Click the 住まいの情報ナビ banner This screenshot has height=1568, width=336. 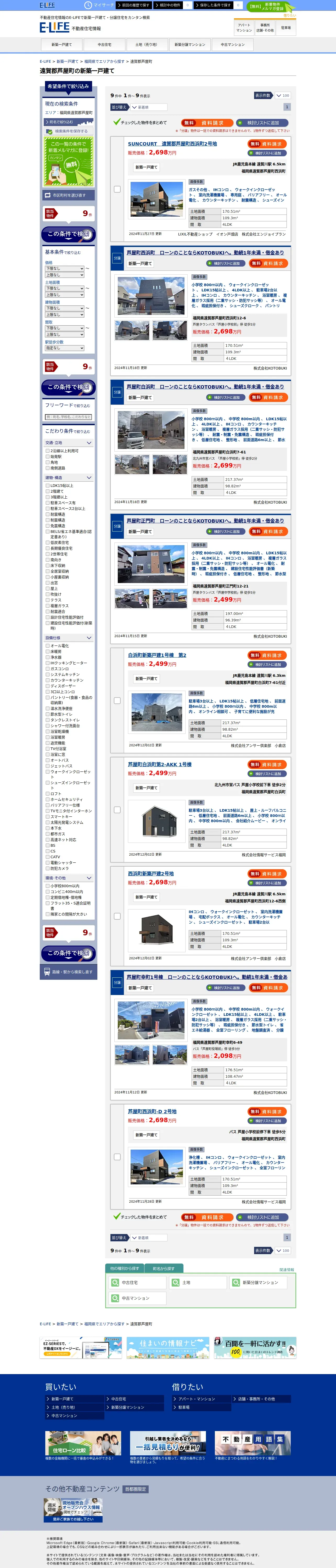[168, 1347]
